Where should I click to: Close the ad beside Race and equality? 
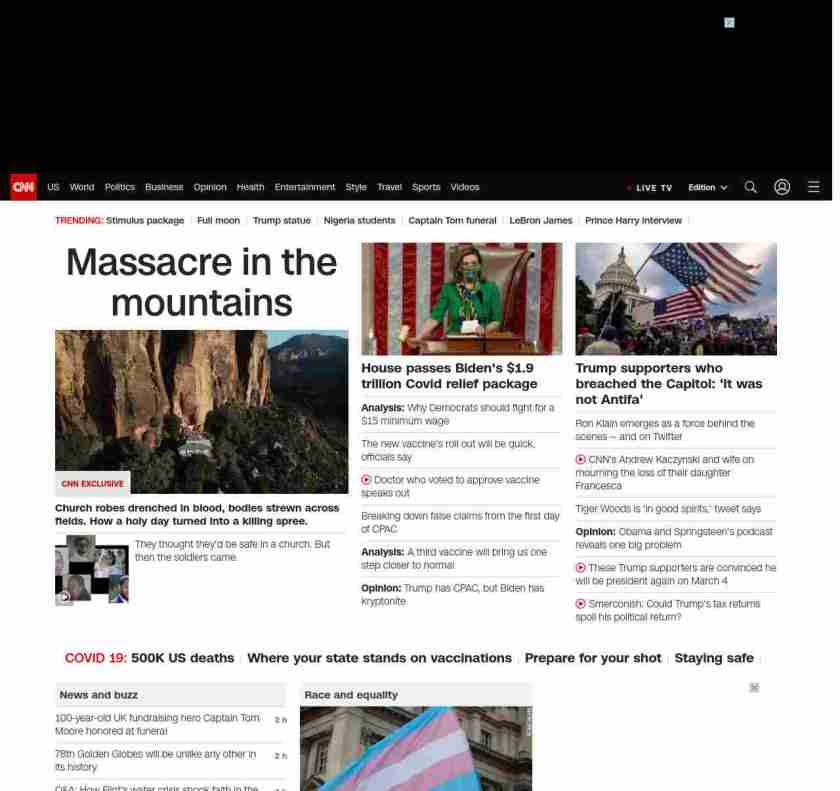point(754,688)
